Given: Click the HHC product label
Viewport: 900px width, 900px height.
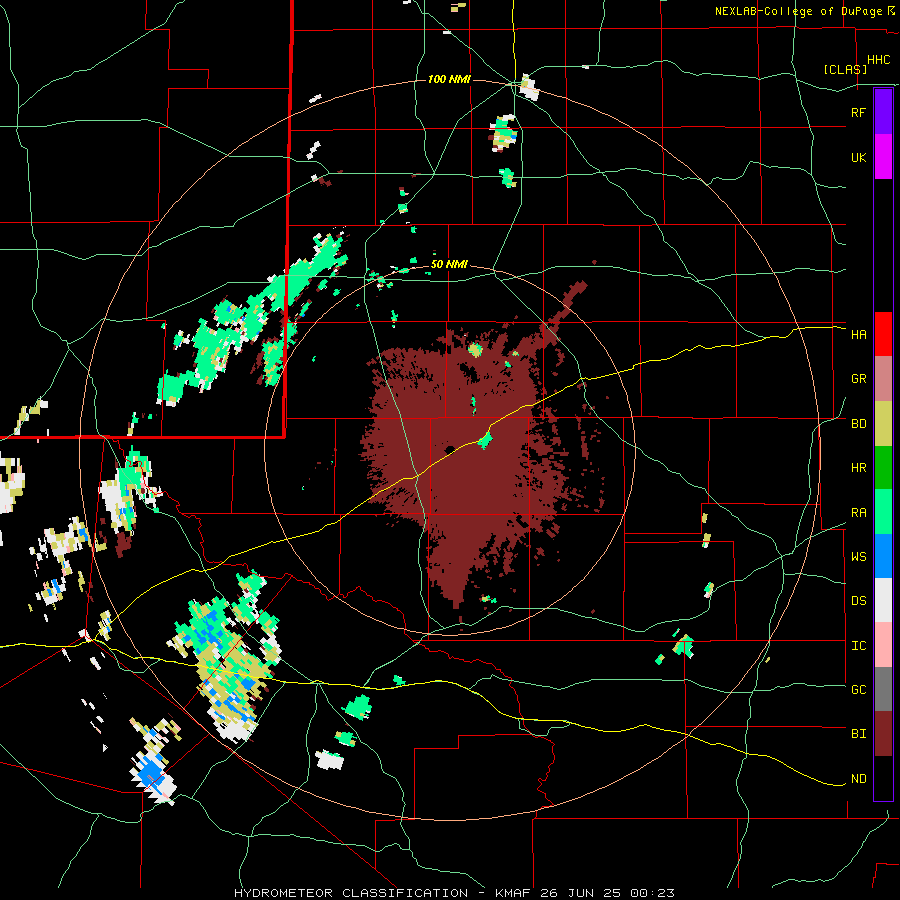Looking at the screenshot, I should pos(878,60).
